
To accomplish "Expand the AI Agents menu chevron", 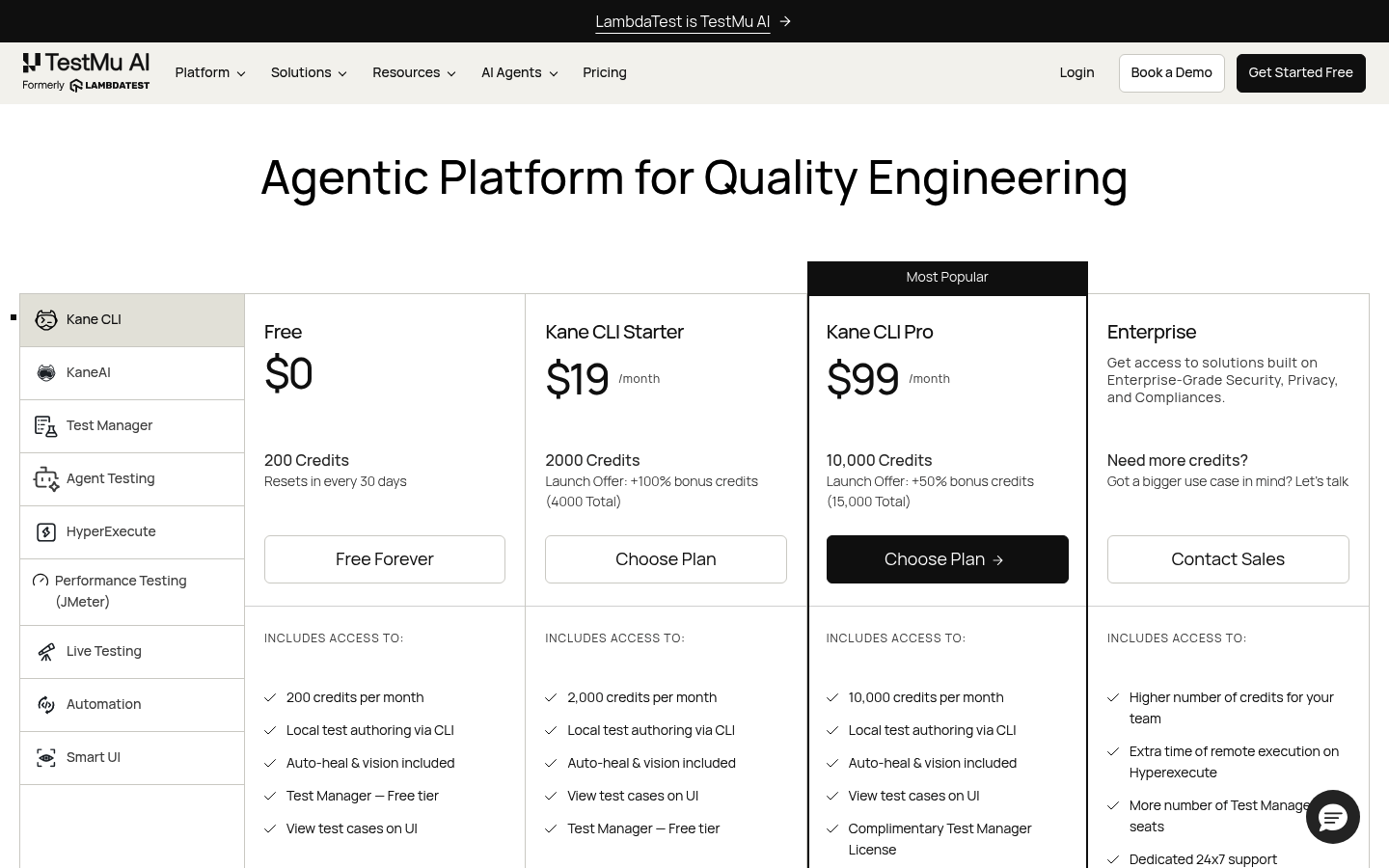I will (554, 73).
